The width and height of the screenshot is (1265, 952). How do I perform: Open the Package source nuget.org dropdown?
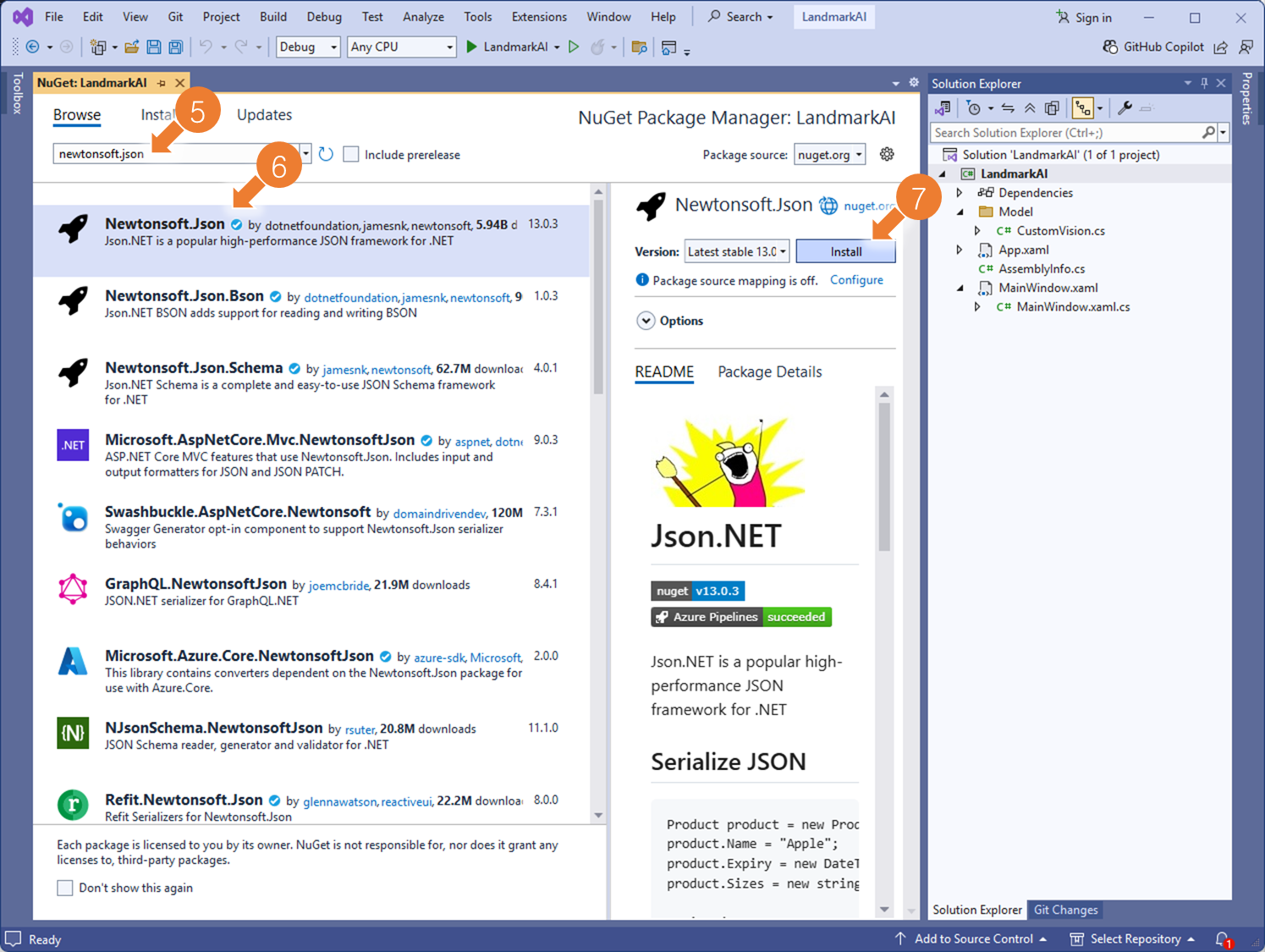coord(830,154)
